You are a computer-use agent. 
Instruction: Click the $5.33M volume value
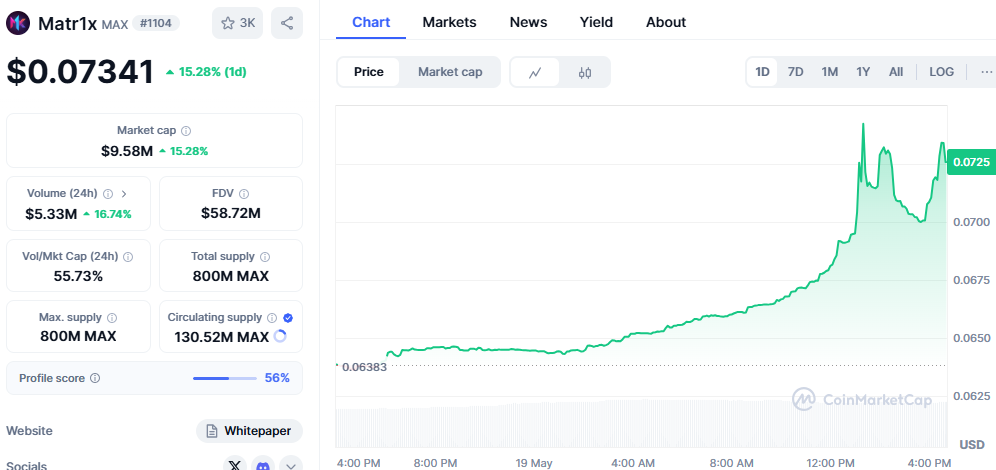51,214
